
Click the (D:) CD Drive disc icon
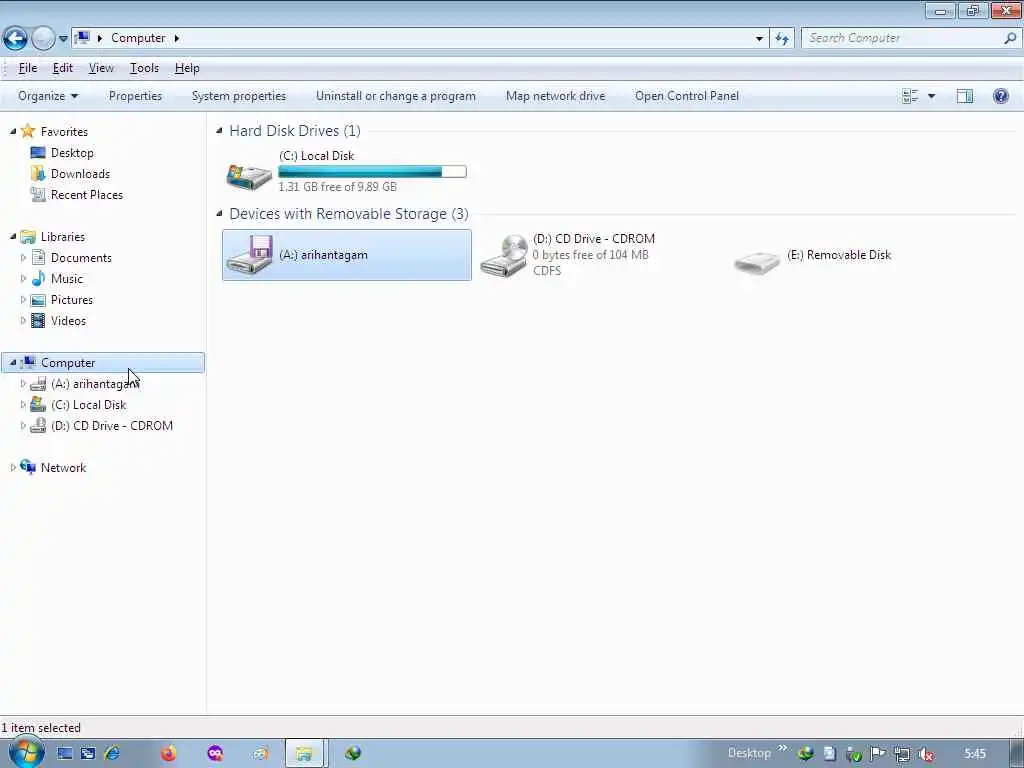coord(504,256)
